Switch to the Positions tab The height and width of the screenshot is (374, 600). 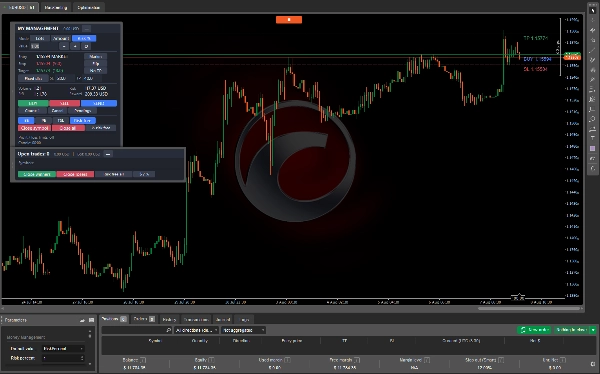tap(114, 319)
